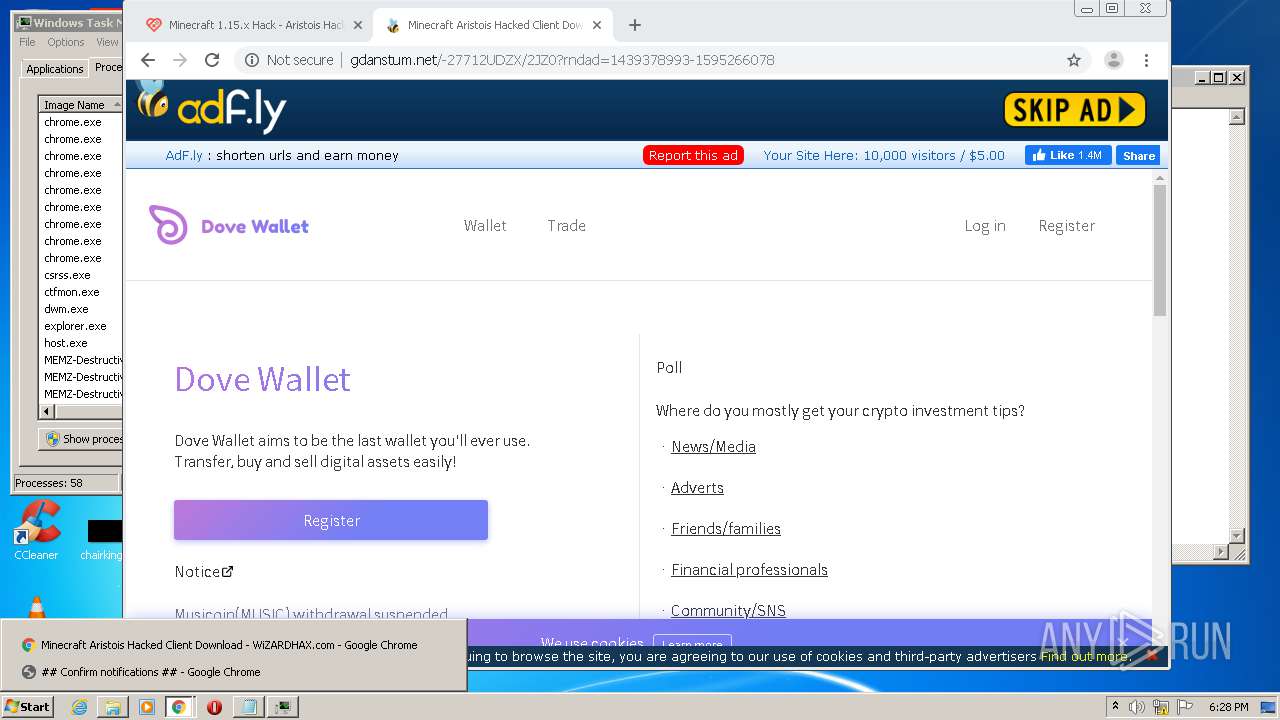The width and height of the screenshot is (1280, 720).
Task: Open the Start menu
Action: [27, 707]
